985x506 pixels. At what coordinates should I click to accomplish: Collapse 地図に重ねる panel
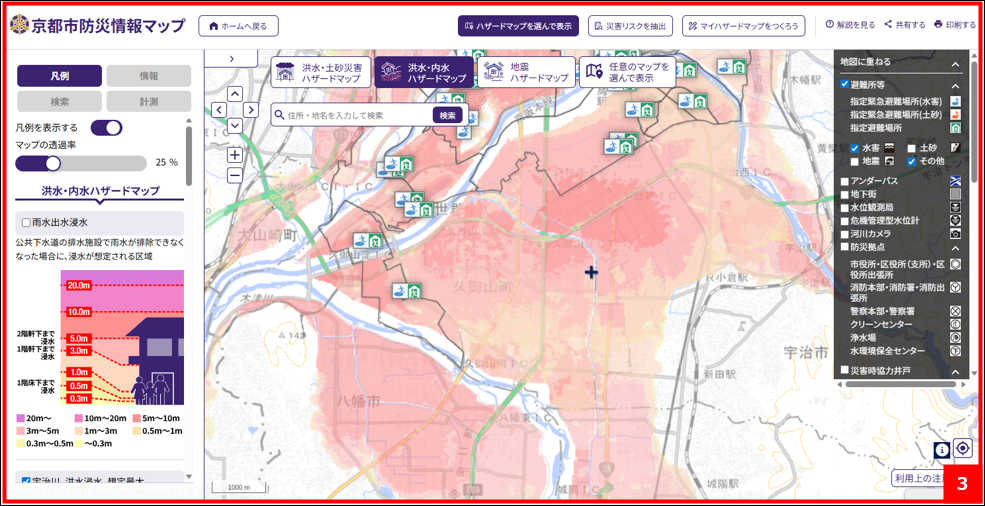click(955, 63)
